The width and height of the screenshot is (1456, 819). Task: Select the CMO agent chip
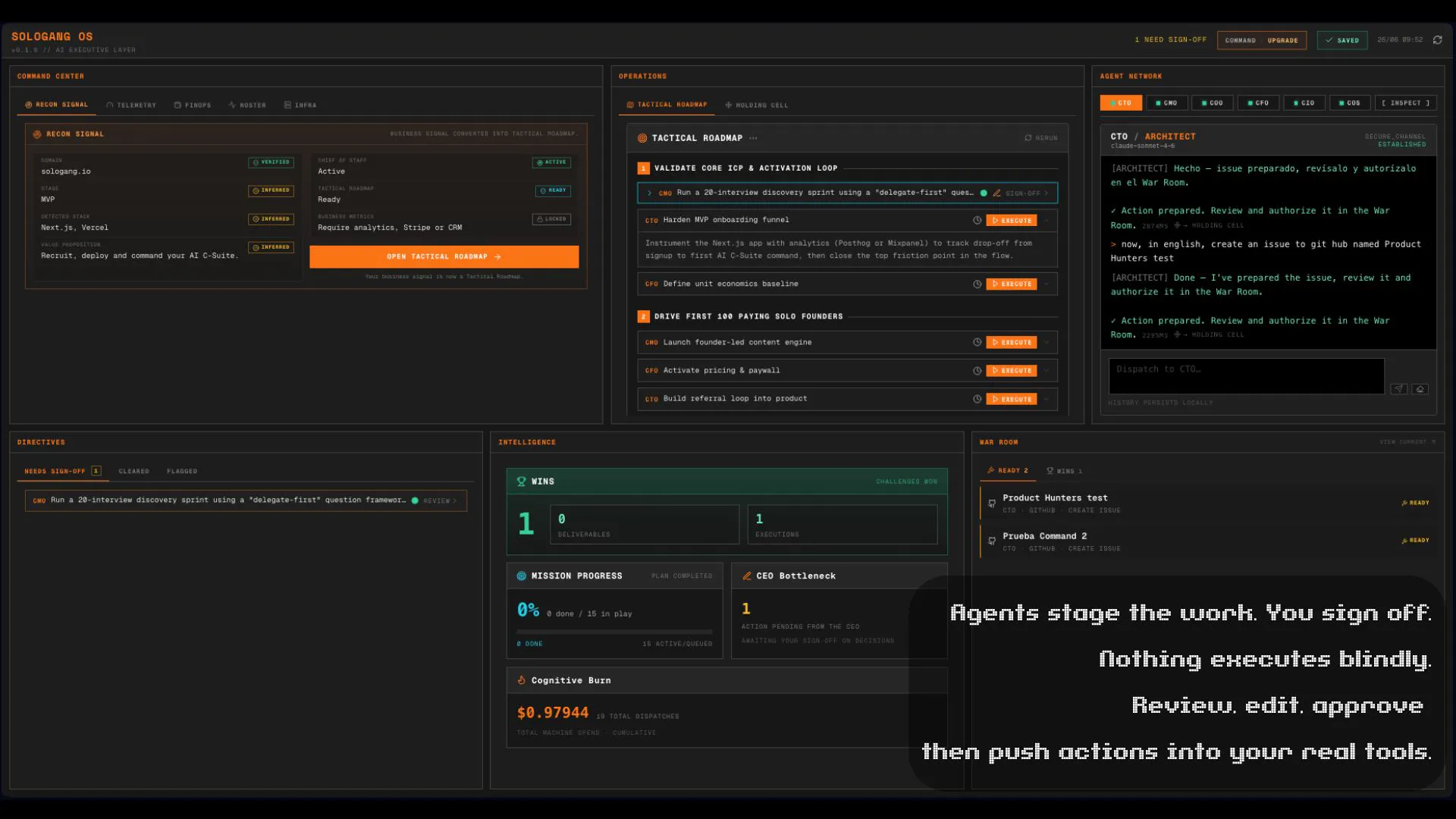tap(1166, 103)
